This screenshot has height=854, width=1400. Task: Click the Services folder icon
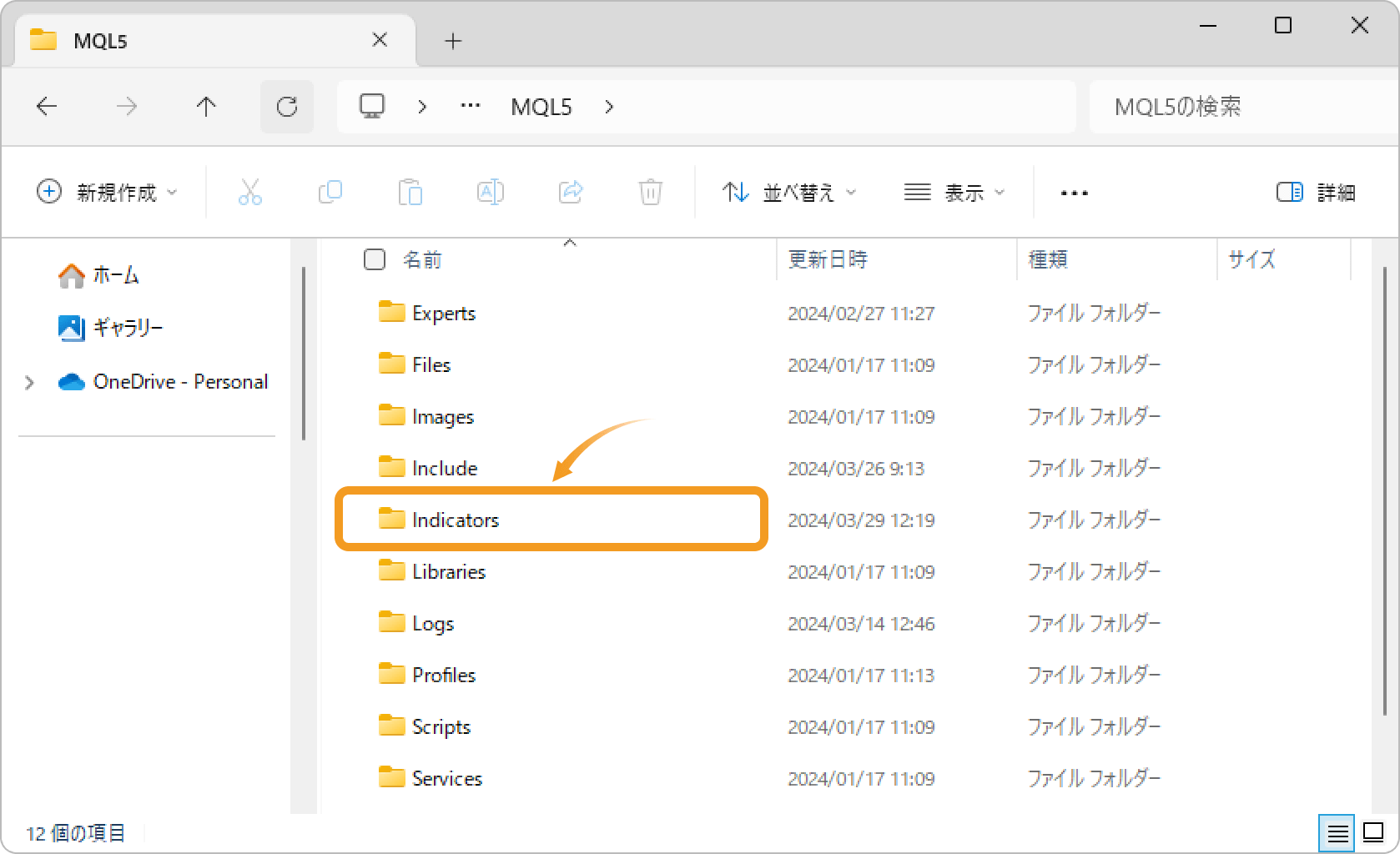391,777
